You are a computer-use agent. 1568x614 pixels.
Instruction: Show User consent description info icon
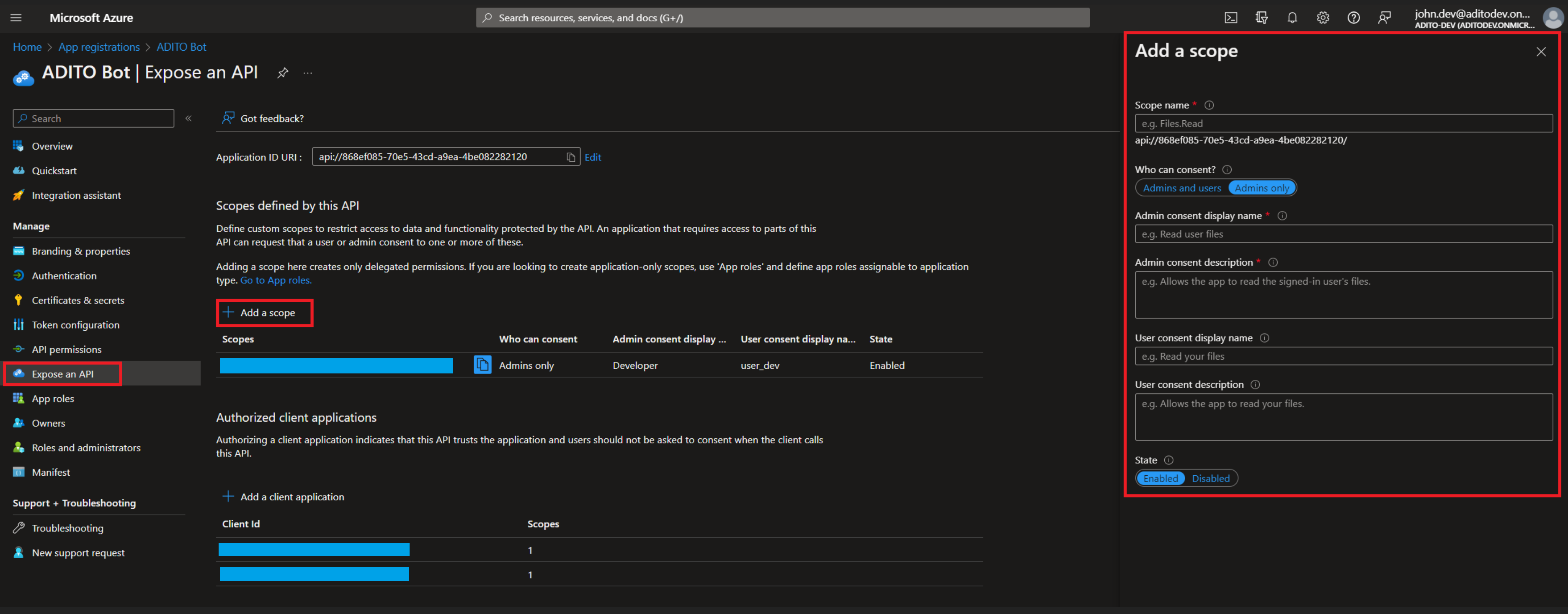pos(1254,384)
